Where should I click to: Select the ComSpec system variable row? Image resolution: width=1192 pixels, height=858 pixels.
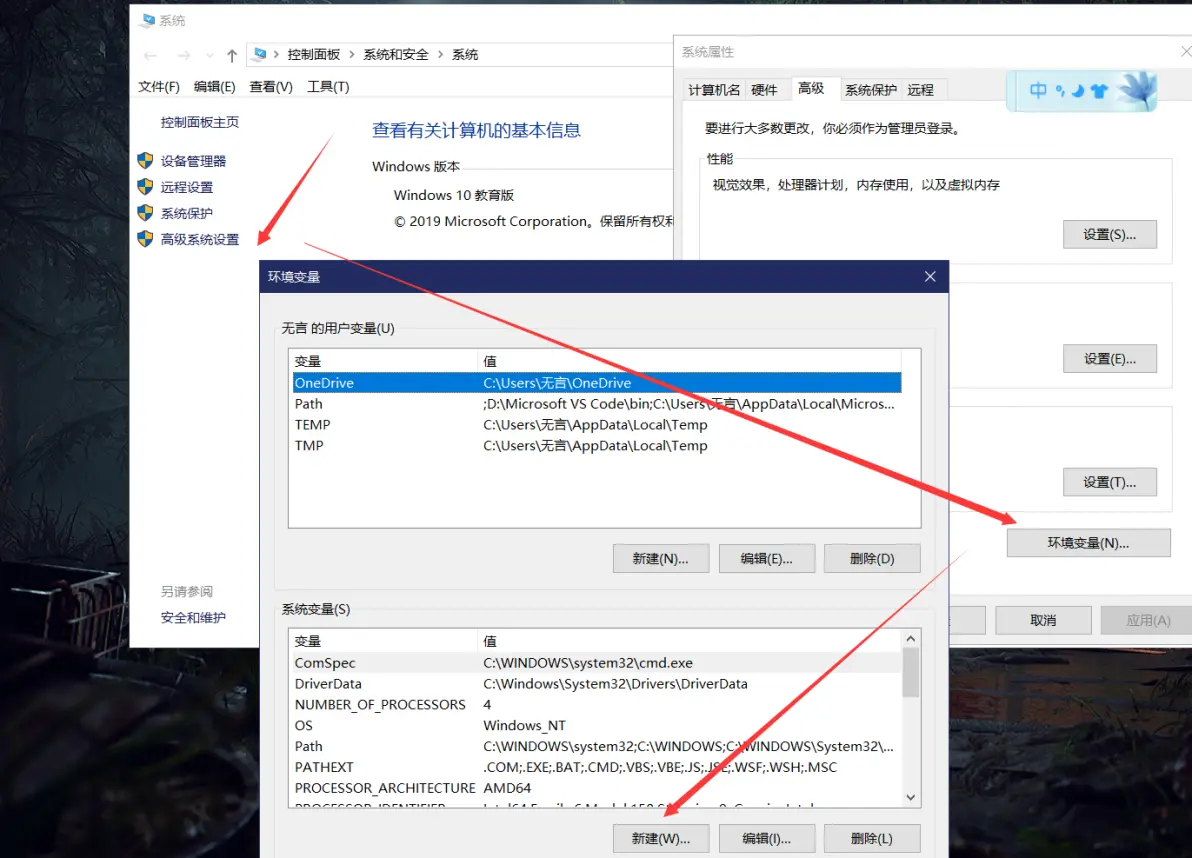pyautogui.click(x=597, y=663)
